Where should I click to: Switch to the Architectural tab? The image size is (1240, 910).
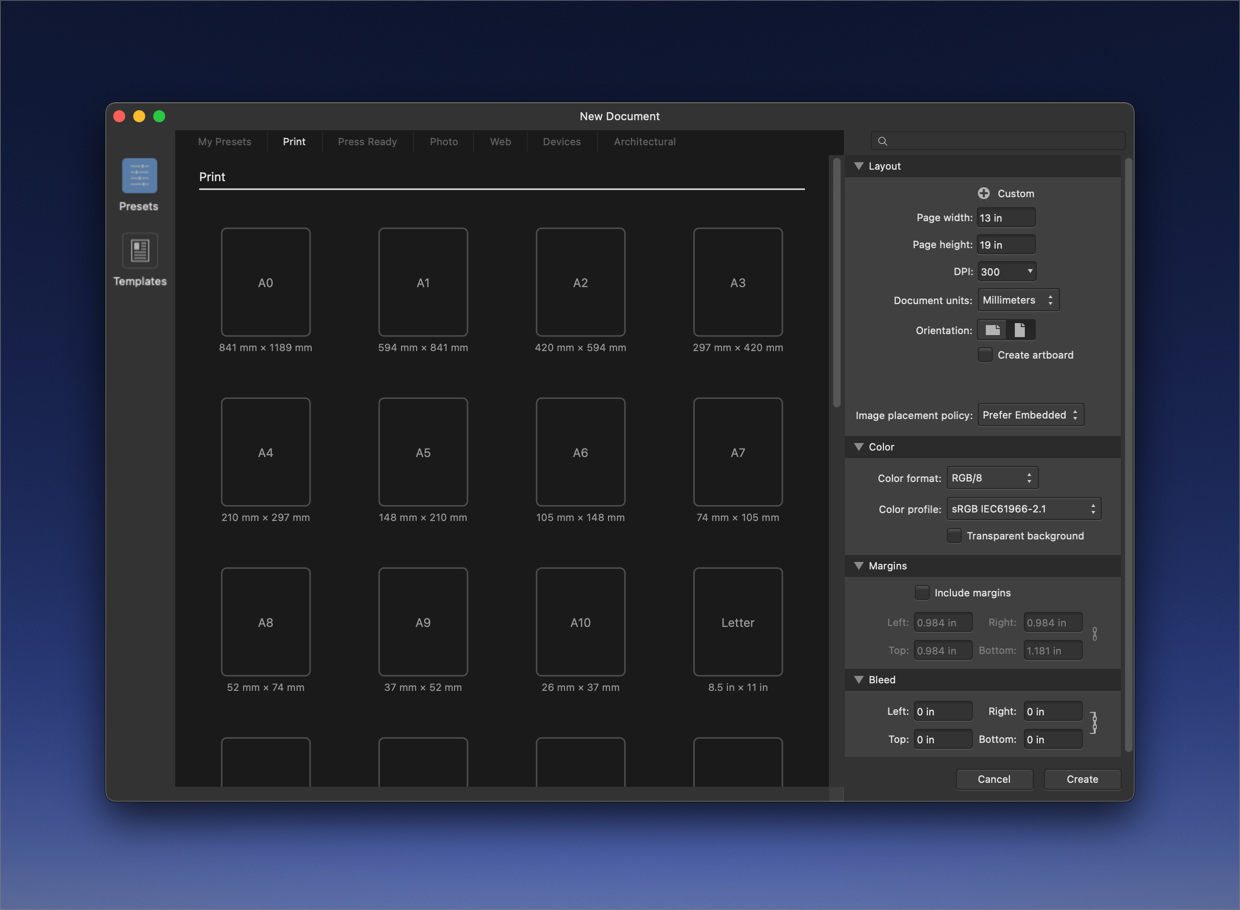click(x=644, y=142)
